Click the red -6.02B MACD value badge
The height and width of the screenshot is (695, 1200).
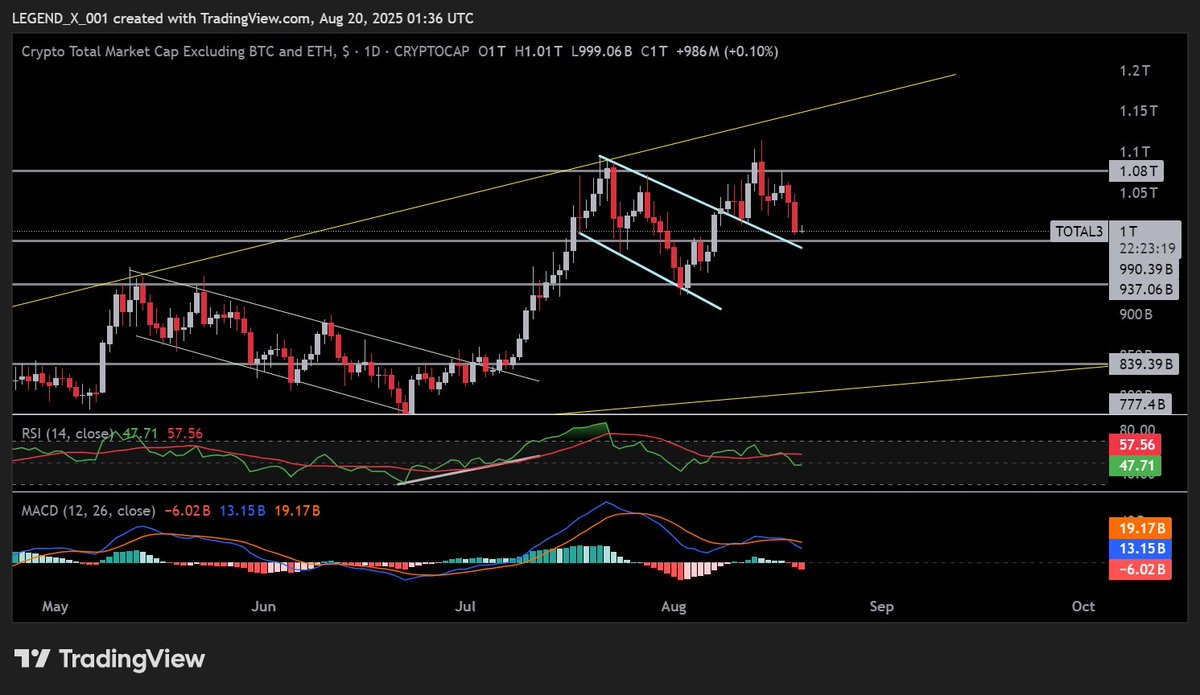[x=1142, y=570]
